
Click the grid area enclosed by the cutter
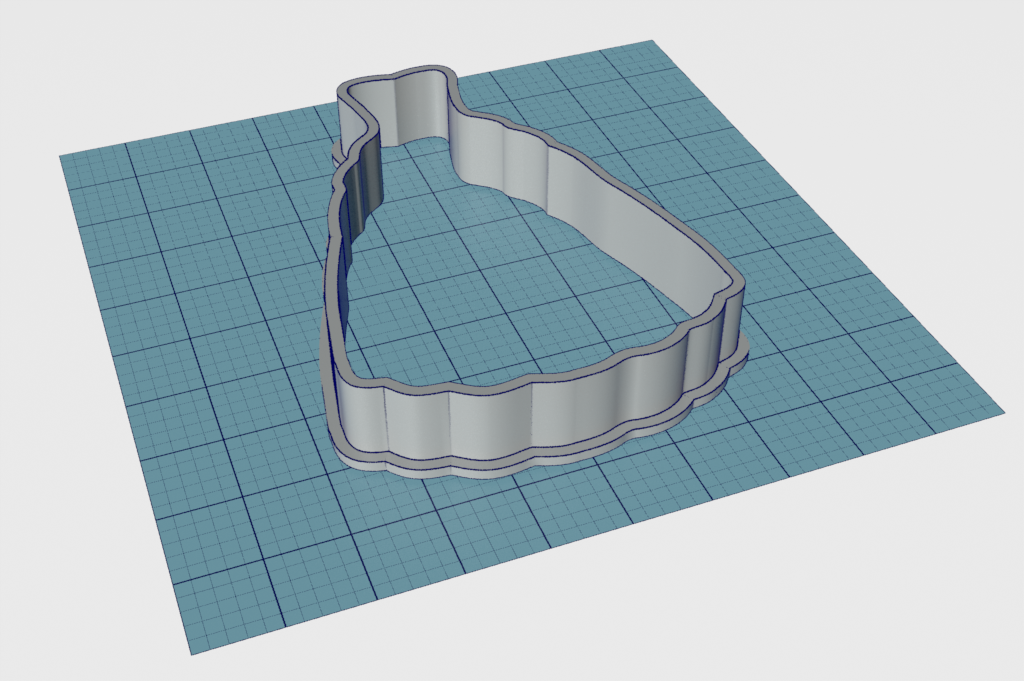(500, 290)
